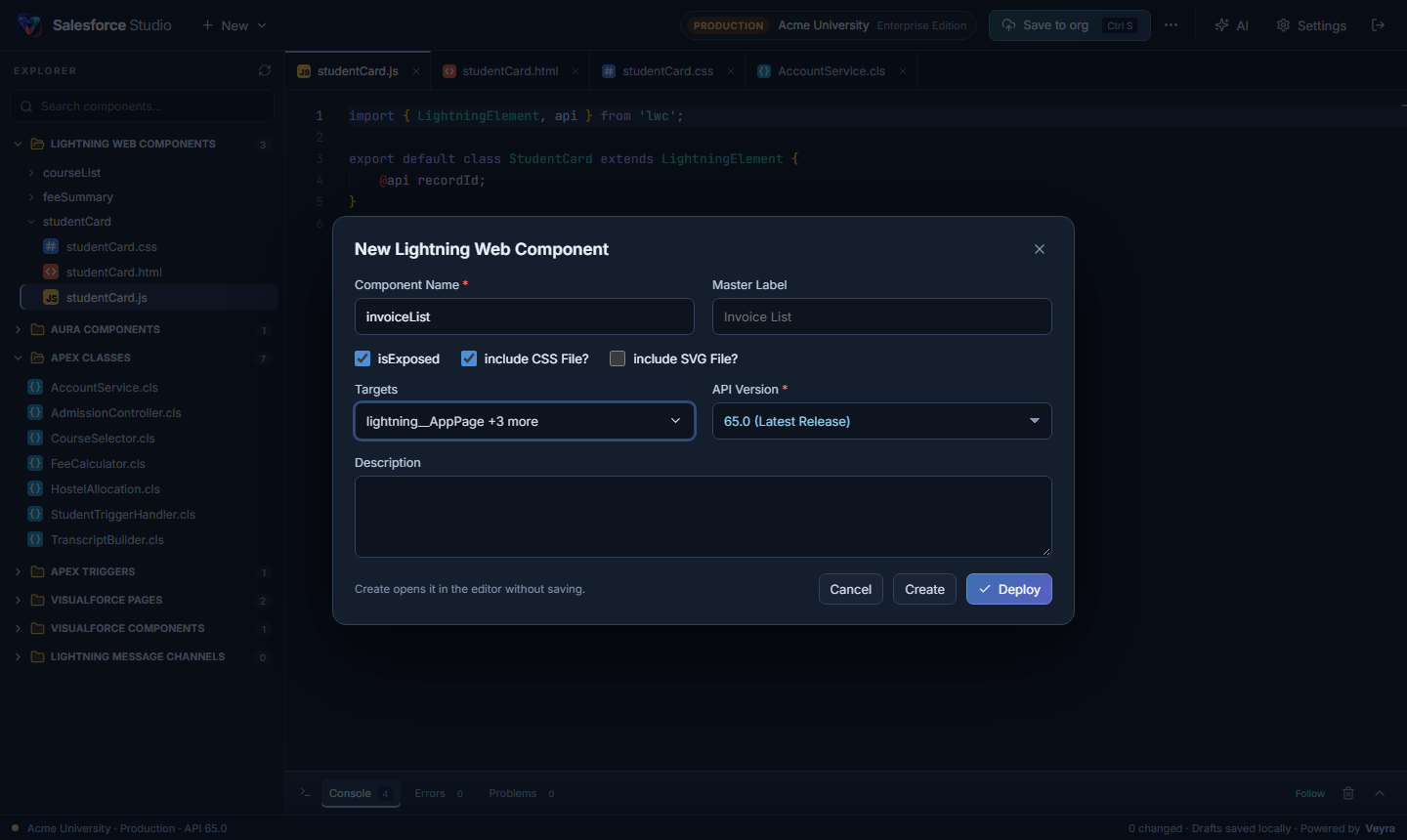This screenshot has height=840, width=1407.
Task: Uncheck the isExposed checkbox
Action: pos(362,358)
